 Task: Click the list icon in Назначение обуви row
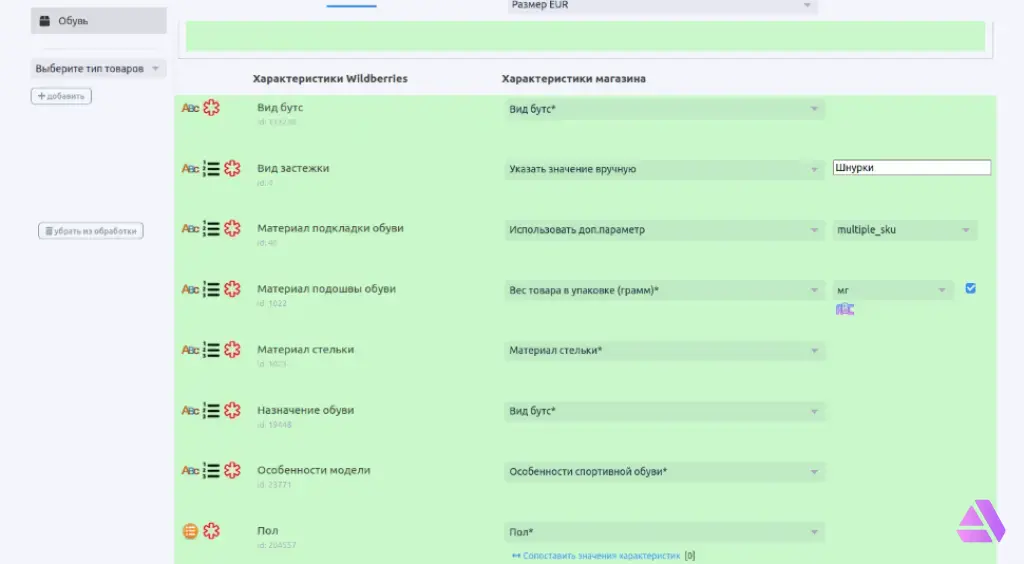211,411
